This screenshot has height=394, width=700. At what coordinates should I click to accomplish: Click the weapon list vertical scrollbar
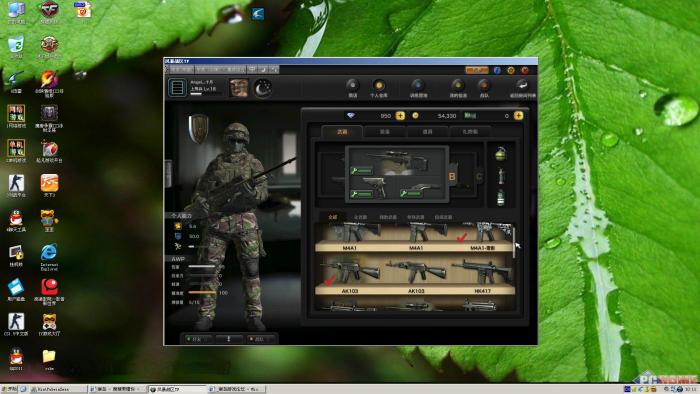[x=514, y=242]
